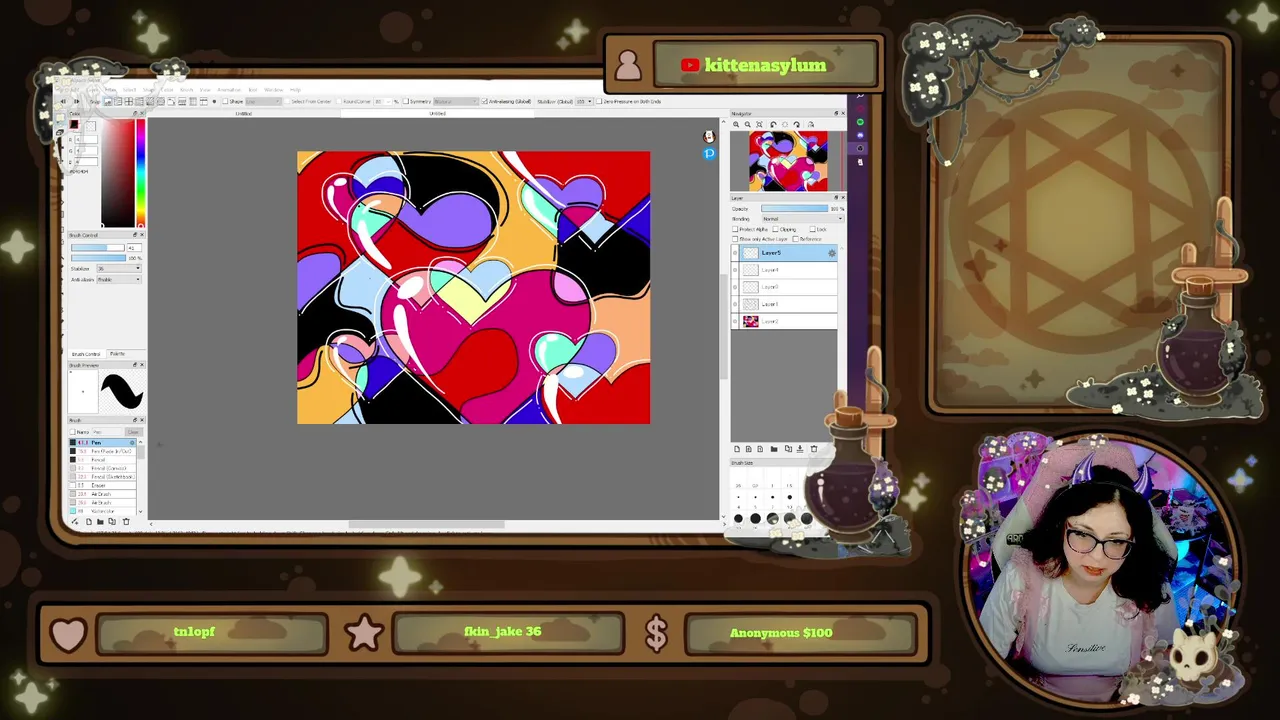
Task: Delete the layer using the trash icon
Action: point(814,449)
